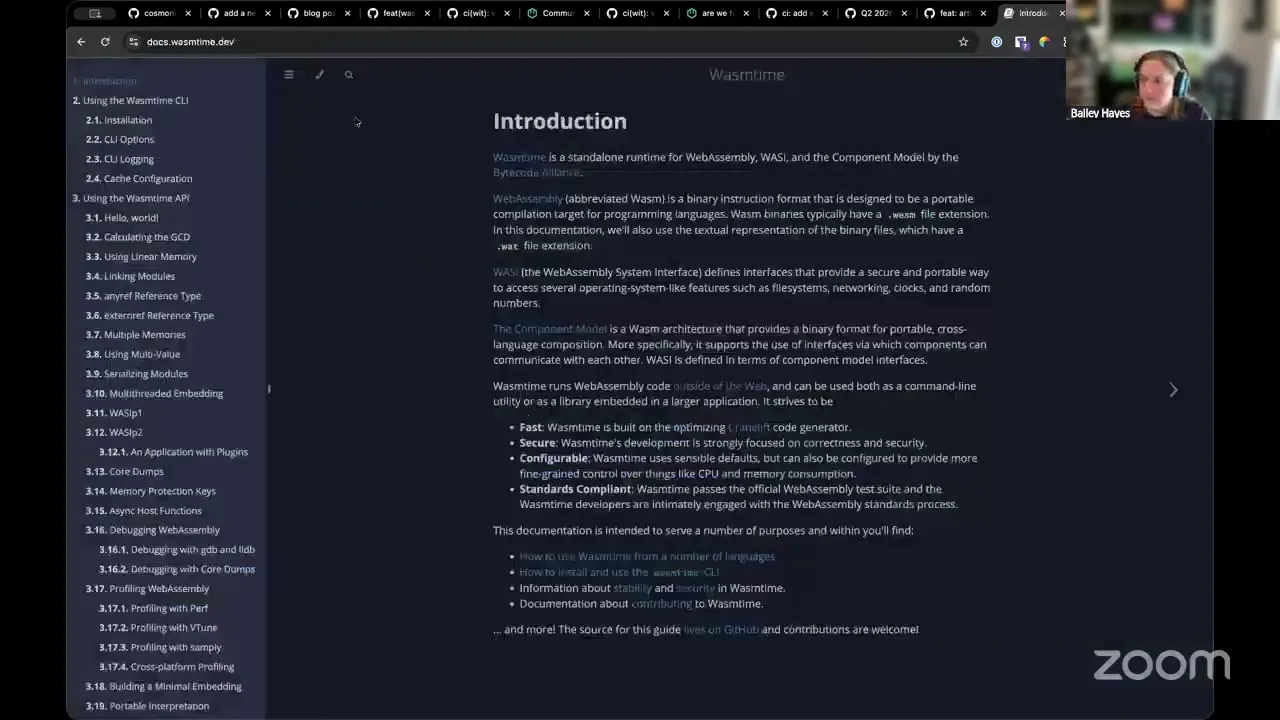The height and width of the screenshot is (720, 1280).
Task: Open the 2.4 Cache Configuration section
Action: point(139,178)
